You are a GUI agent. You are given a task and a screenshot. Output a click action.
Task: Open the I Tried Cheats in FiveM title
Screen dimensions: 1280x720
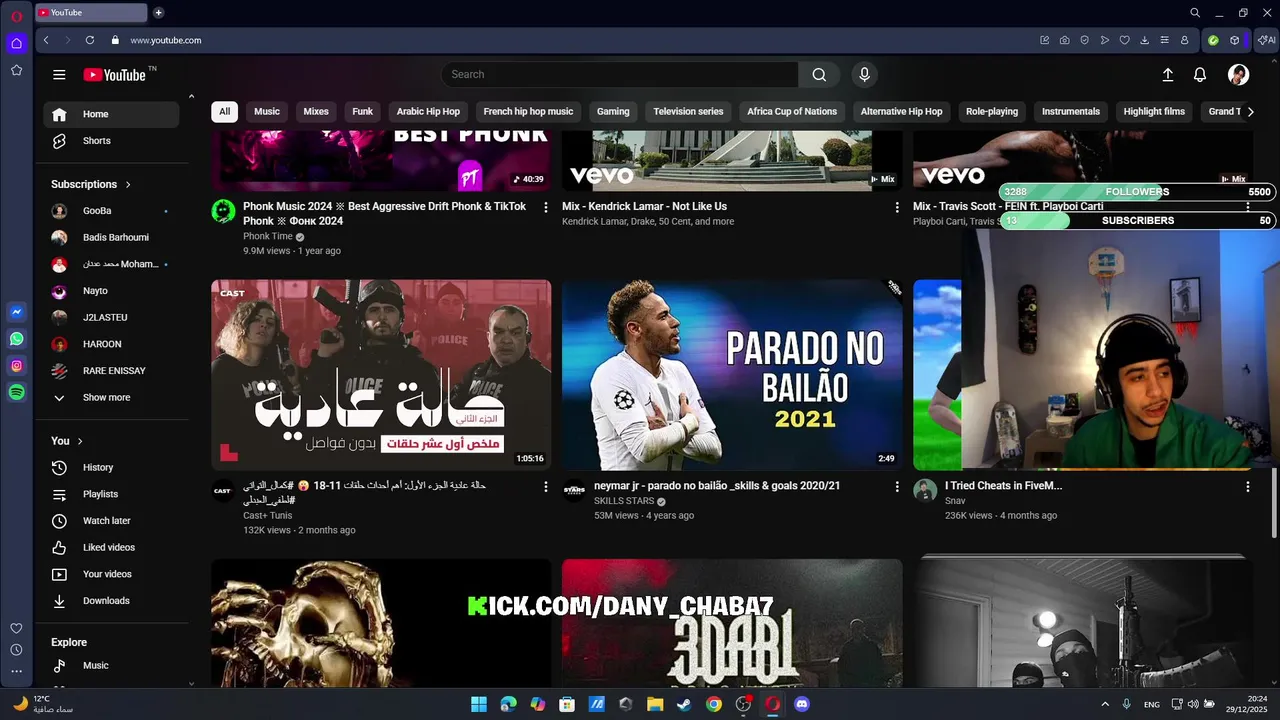[x=1003, y=486]
